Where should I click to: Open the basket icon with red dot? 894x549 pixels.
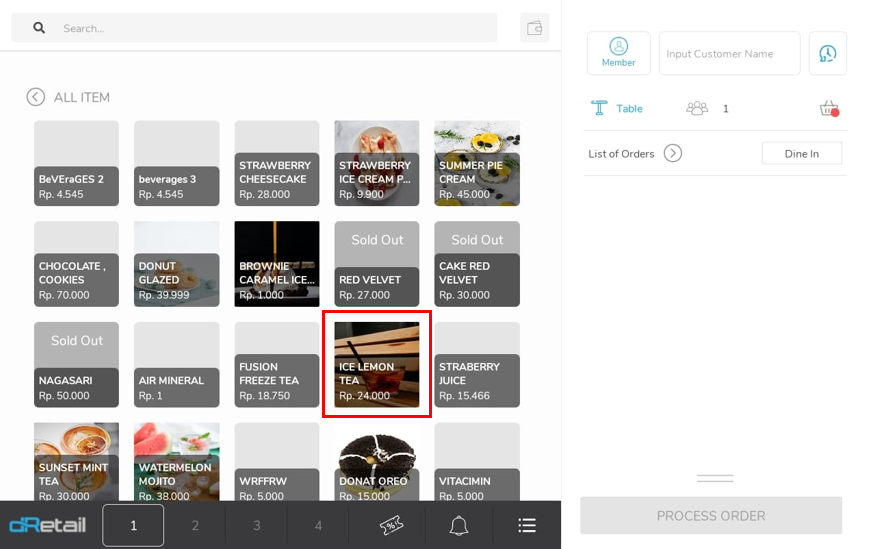(x=828, y=108)
